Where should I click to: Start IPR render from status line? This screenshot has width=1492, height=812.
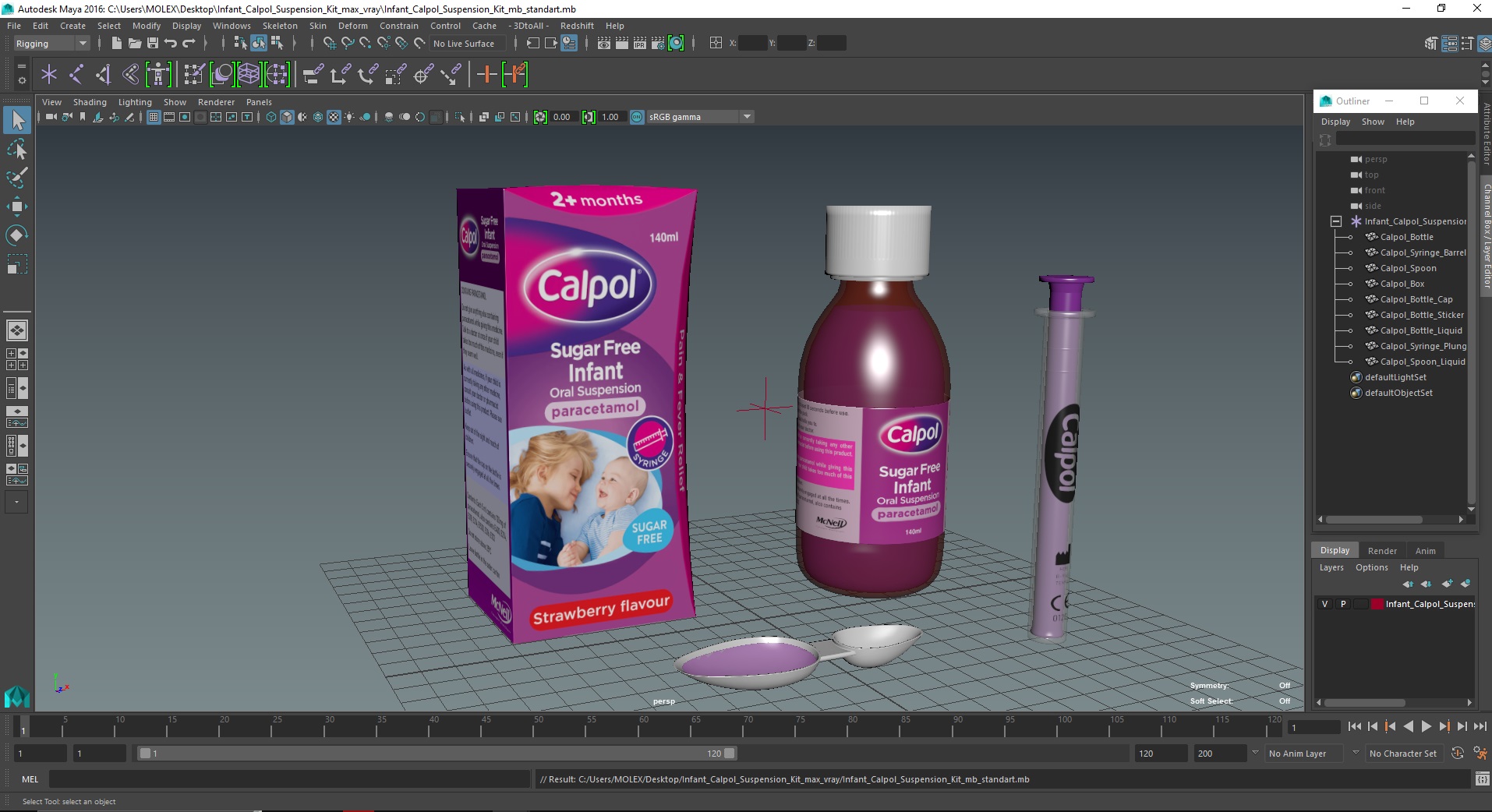pyautogui.click(x=640, y=44)
